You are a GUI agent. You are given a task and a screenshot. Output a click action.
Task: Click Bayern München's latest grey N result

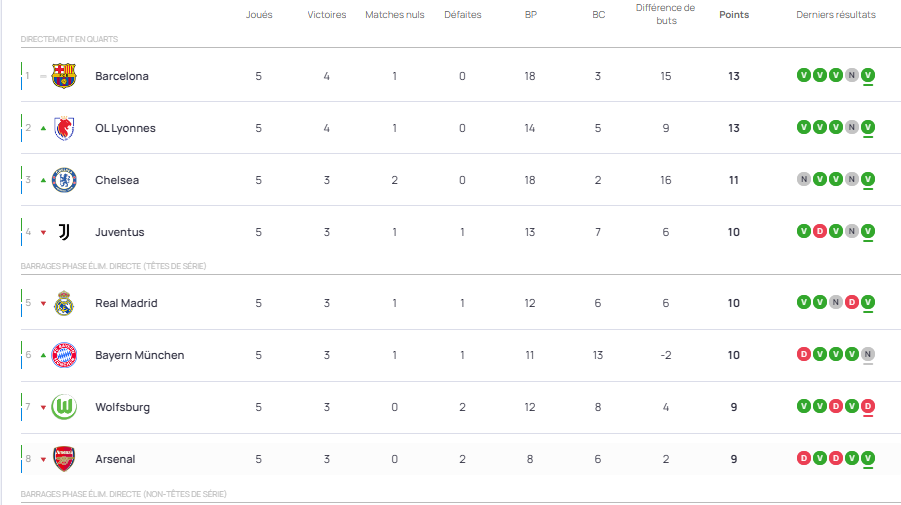(x=867, y=354)
